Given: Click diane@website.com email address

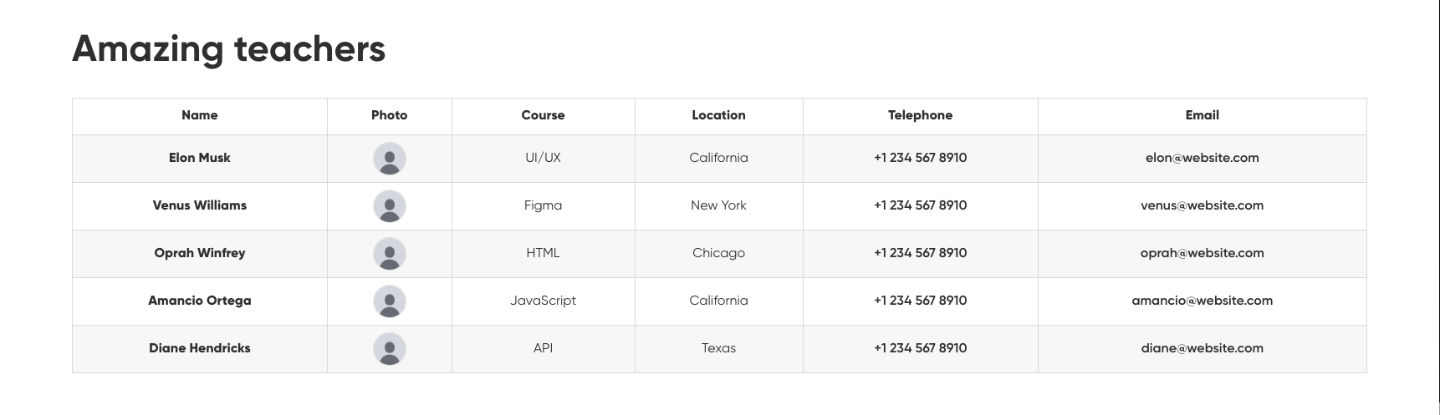Looking at the screenshot, I should pyautogui.click(x=1202, y=349).
